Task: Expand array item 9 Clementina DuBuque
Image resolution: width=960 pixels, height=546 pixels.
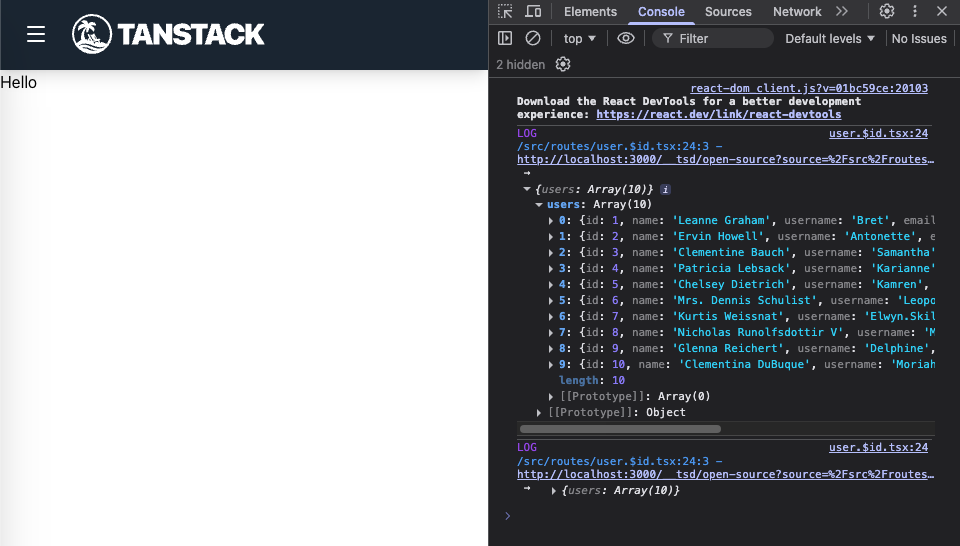Action: 551,364
